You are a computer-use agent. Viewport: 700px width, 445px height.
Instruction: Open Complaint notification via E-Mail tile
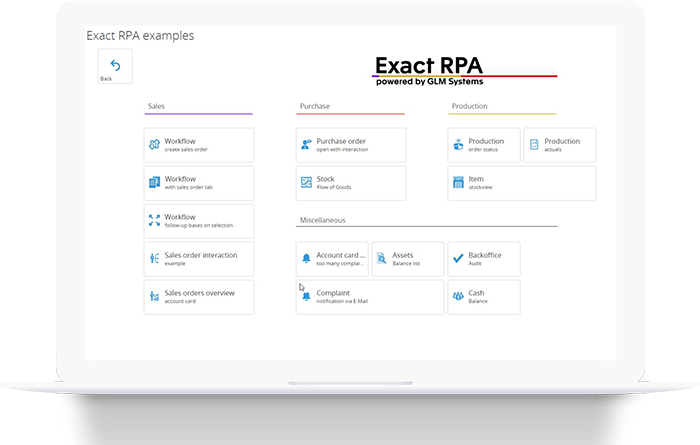[369, 297]
